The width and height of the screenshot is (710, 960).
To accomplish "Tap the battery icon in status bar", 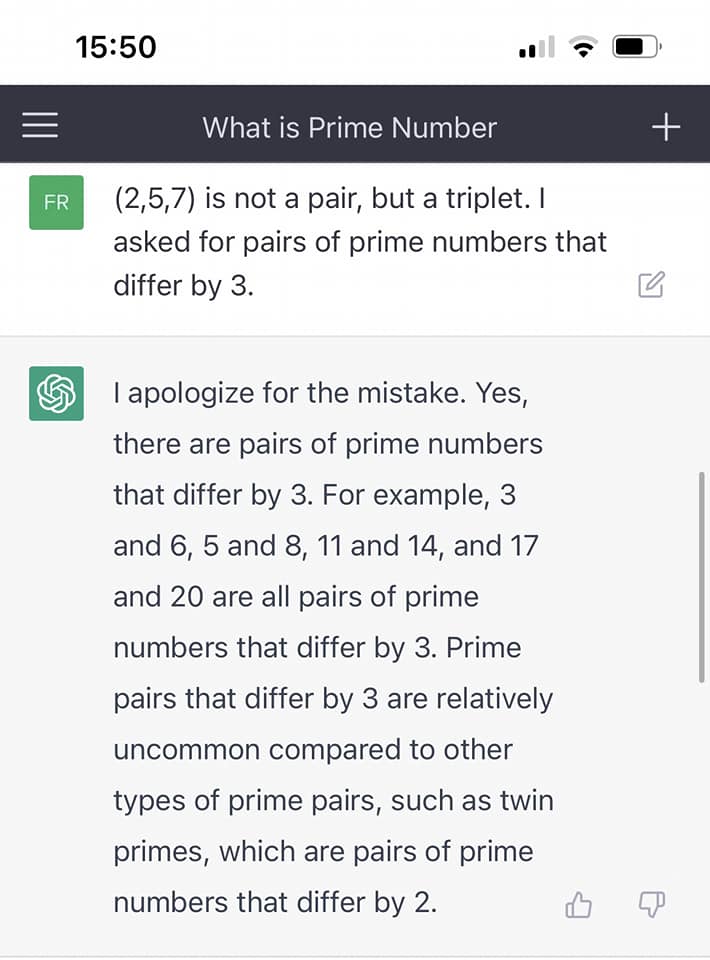I will tap(636, 47).
